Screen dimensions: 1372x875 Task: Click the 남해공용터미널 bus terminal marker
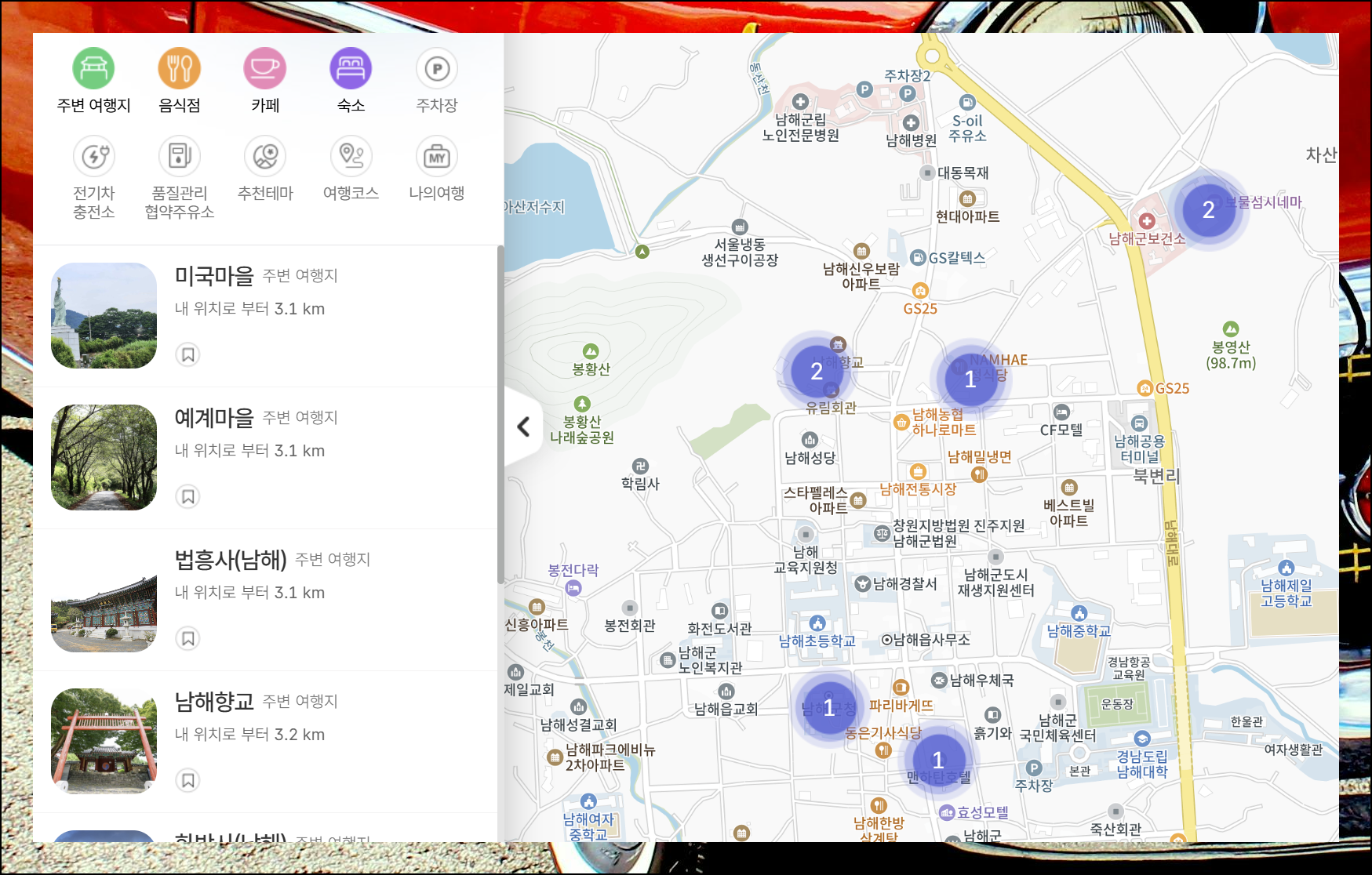1140,423
